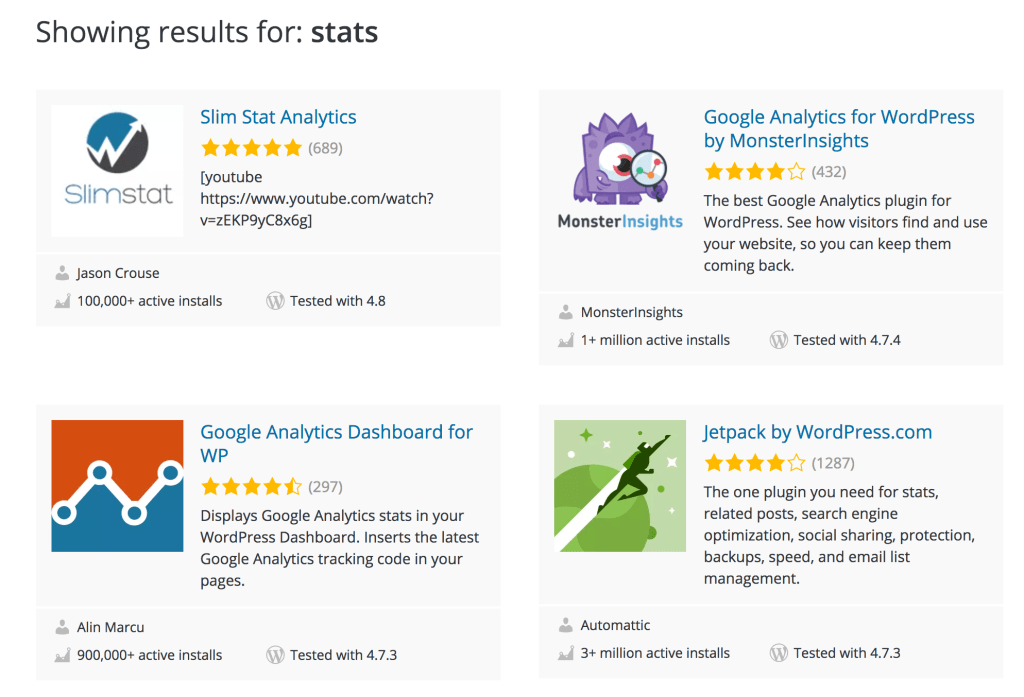Image resolution: width=1024 pixels, height=697 pixels.
Task: Click the MonsterInsights purple mascot thumbnail
Action: 619,167
